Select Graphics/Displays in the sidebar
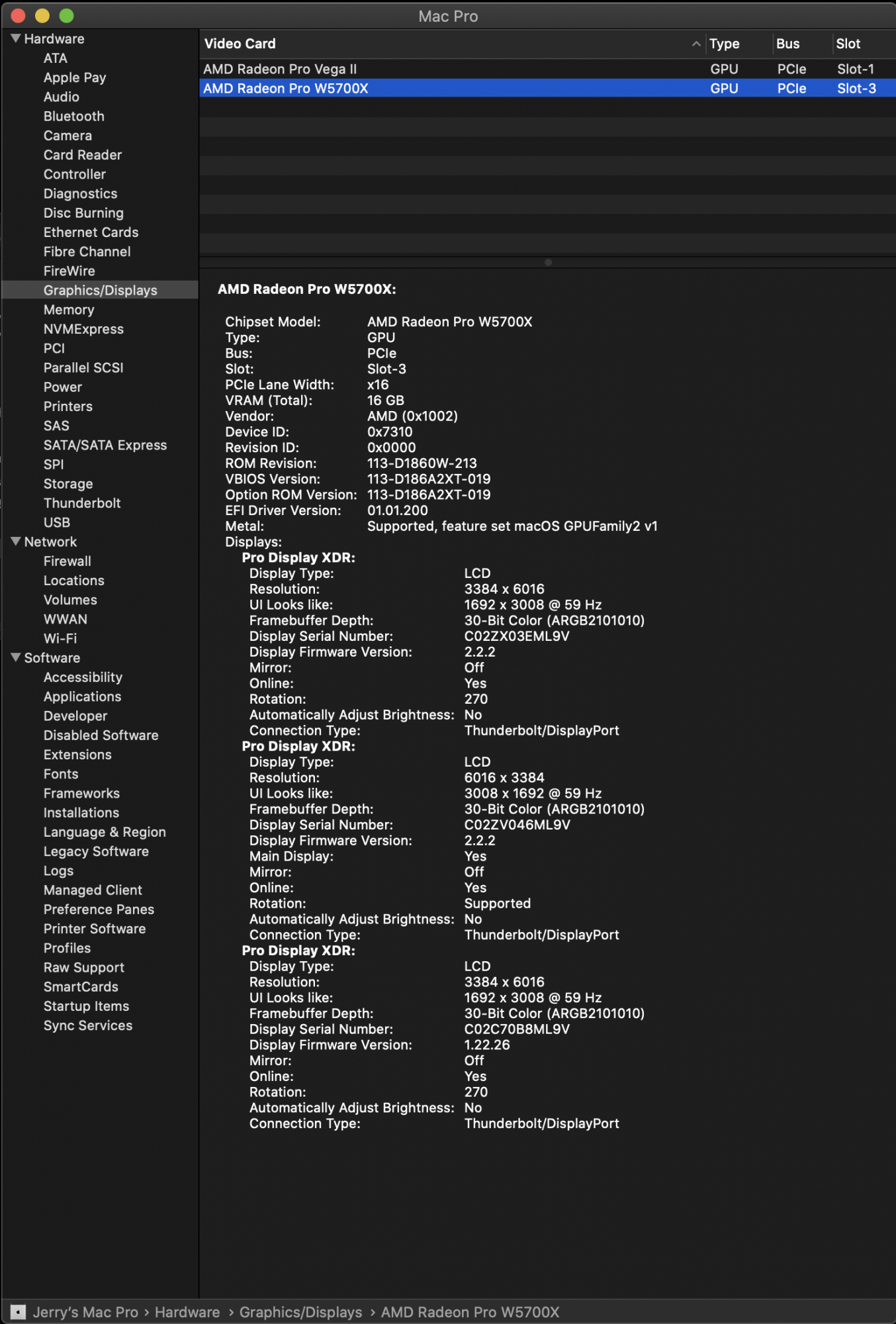The width and height of the screenshot is (896, 1324). 100,290
